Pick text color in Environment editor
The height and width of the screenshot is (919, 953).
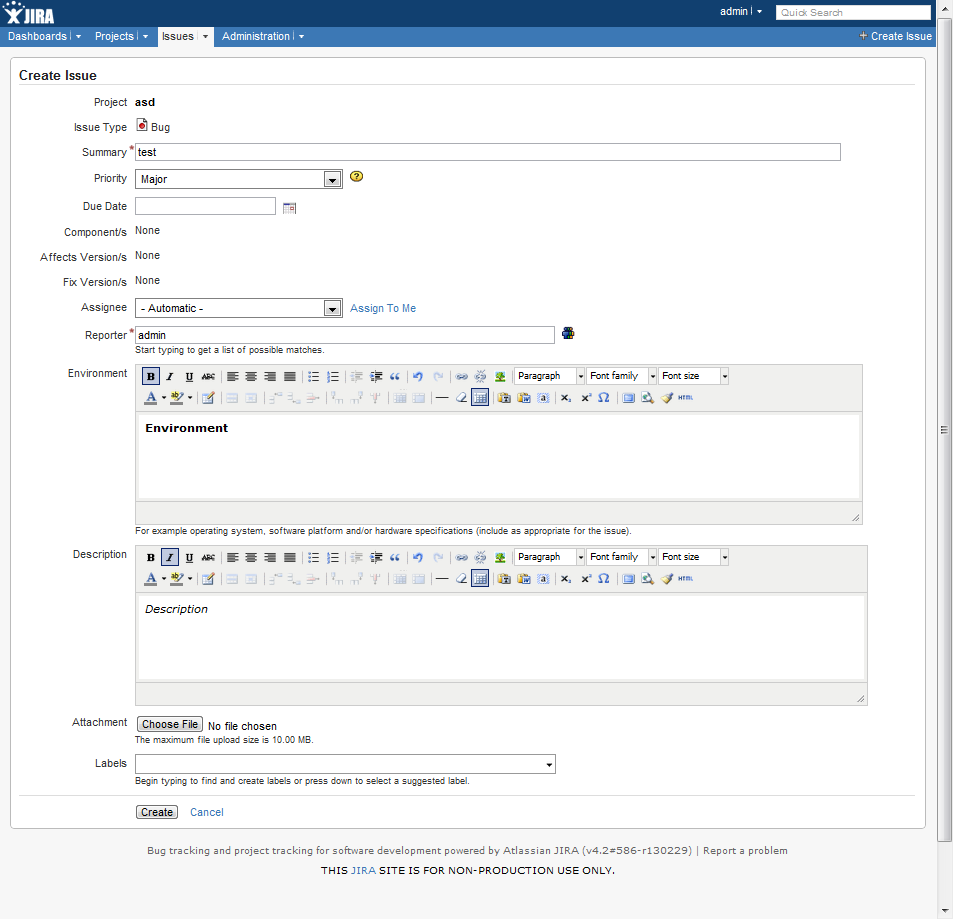[x=151, y=397]
